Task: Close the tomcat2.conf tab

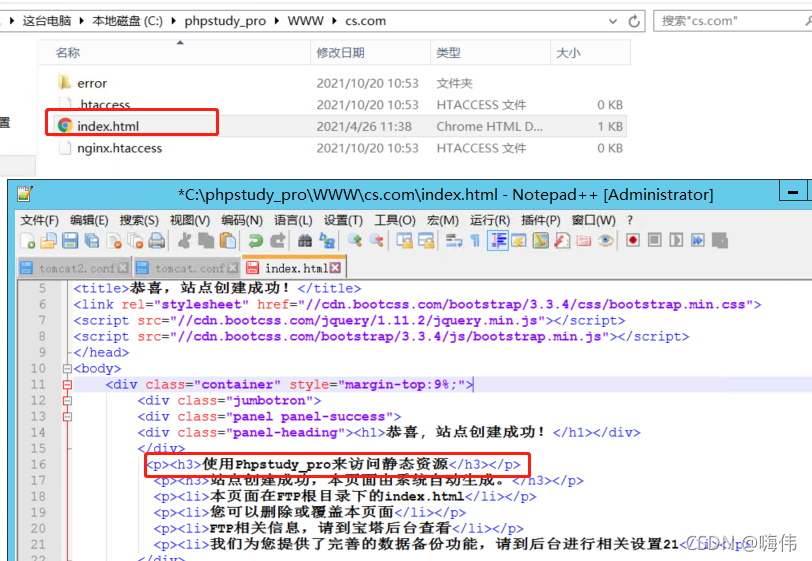Action: pos(123,268)
